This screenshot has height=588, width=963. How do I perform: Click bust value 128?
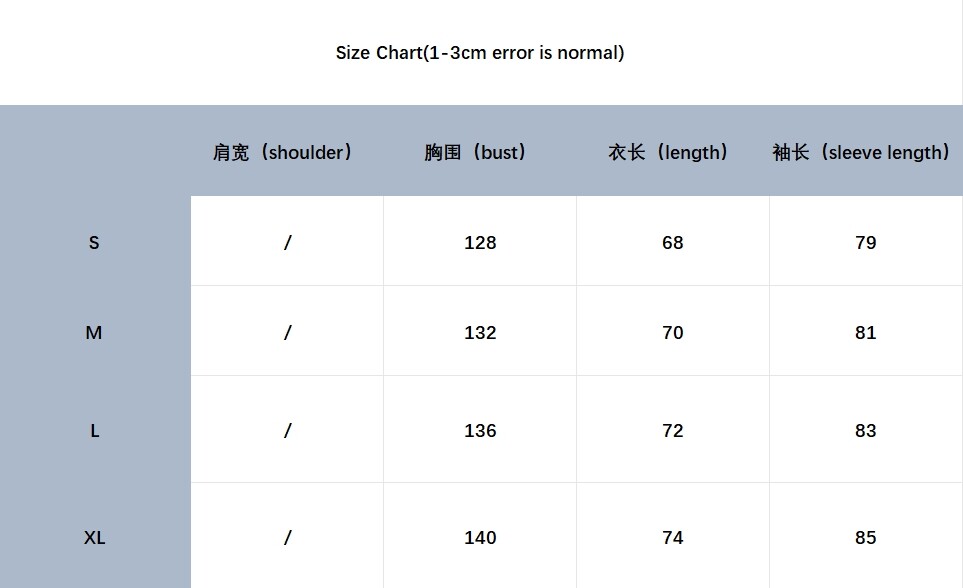(x=480, y=242)
